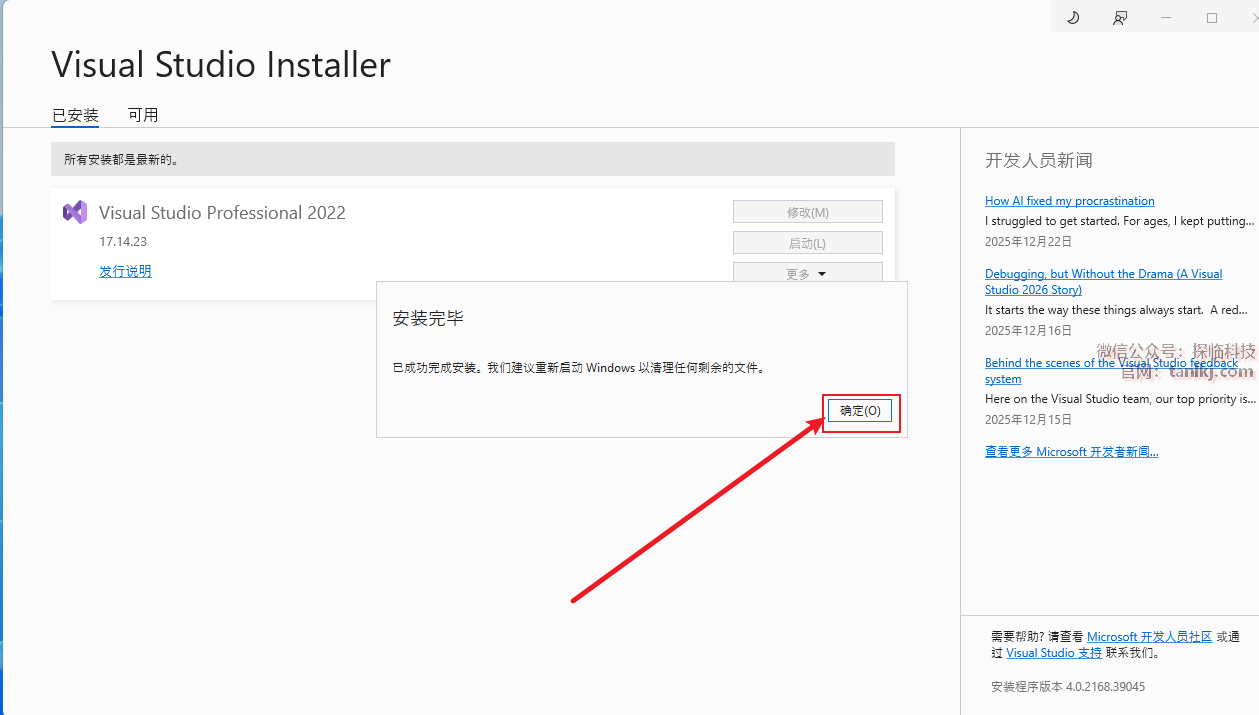This screenshot has width=1259, height=715.
Task: Click the 开发人员新闻 heading
Action: point(1039,160)
